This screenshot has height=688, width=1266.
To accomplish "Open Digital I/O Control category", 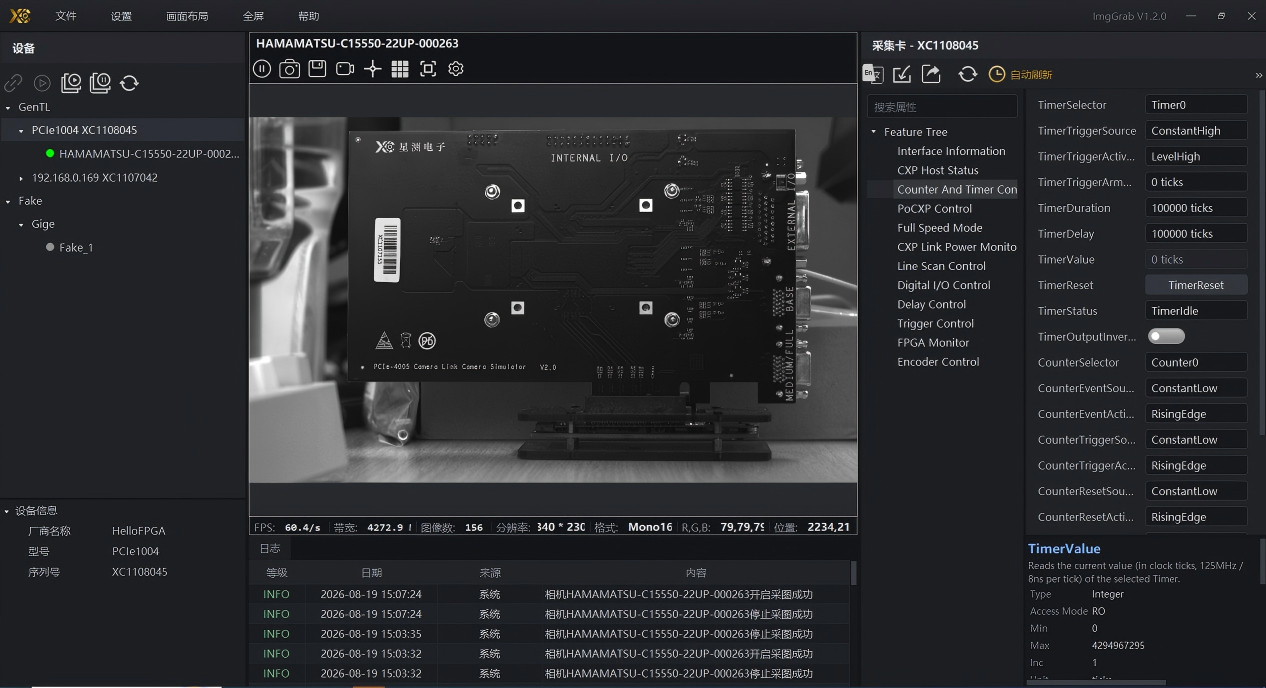I will pyautogui.click(x=943, y=285).
